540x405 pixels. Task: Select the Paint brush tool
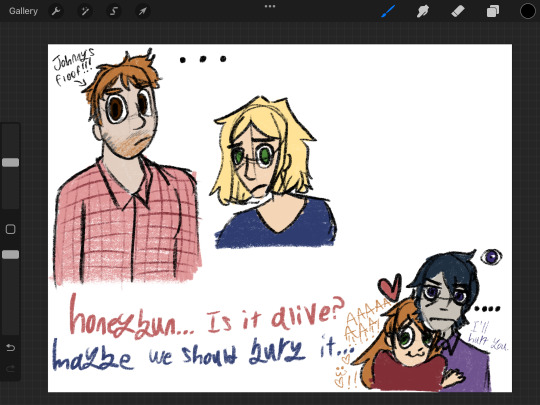[x=388, y=11]
